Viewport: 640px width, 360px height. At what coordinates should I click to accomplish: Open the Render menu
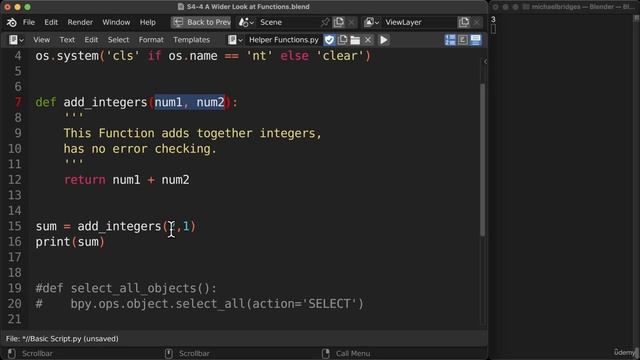[x=80, y=22]
